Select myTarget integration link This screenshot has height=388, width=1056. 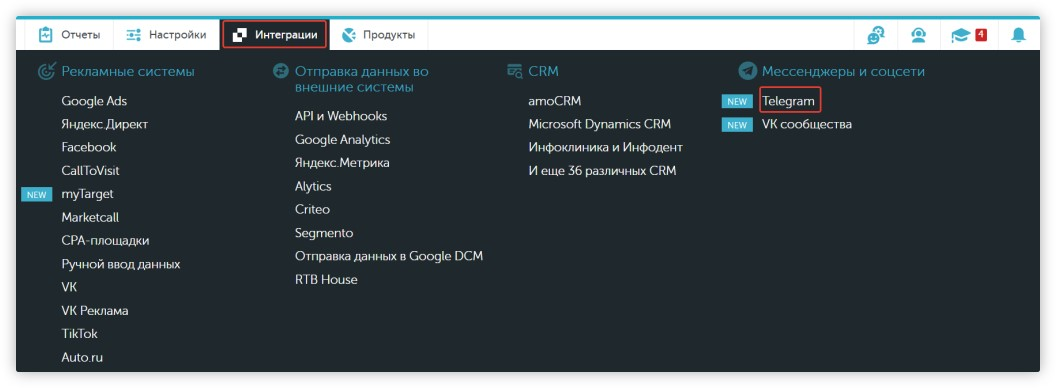[88, 195]
